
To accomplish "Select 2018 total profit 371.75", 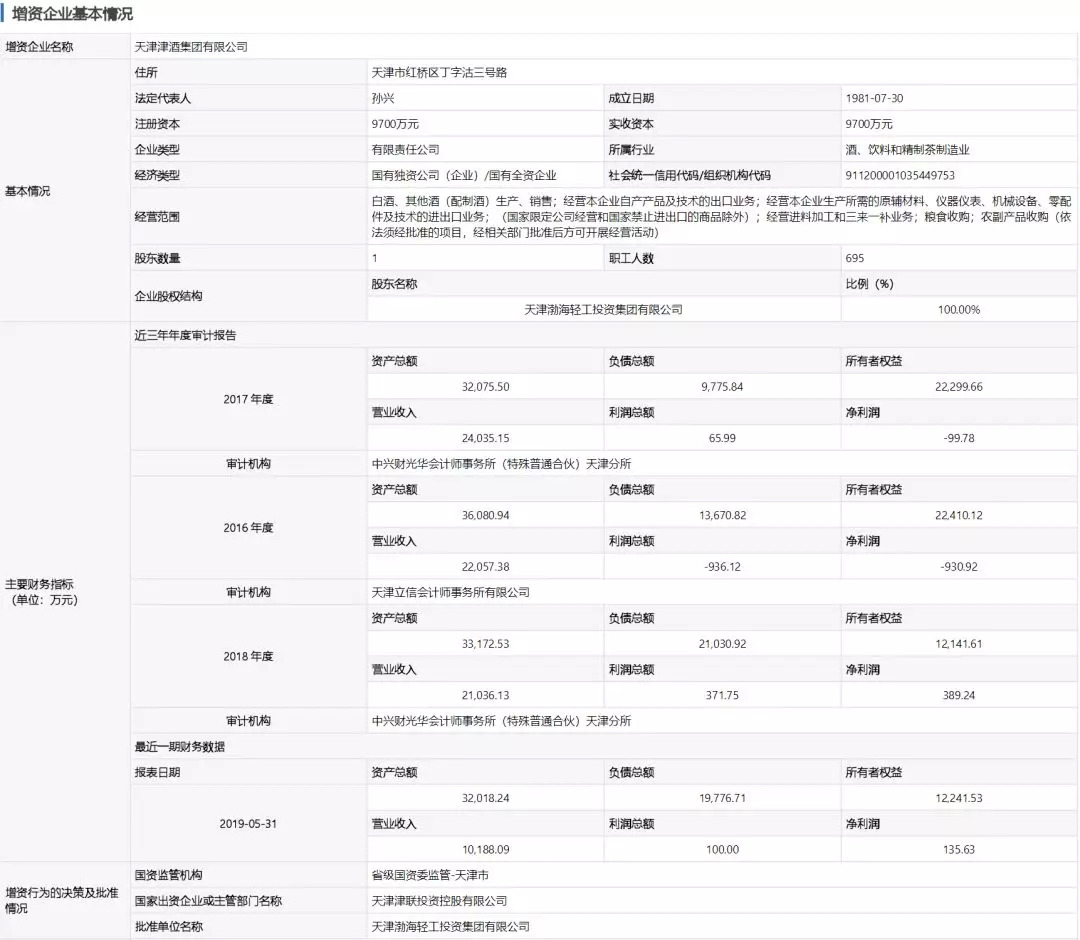I will point(722,696).
